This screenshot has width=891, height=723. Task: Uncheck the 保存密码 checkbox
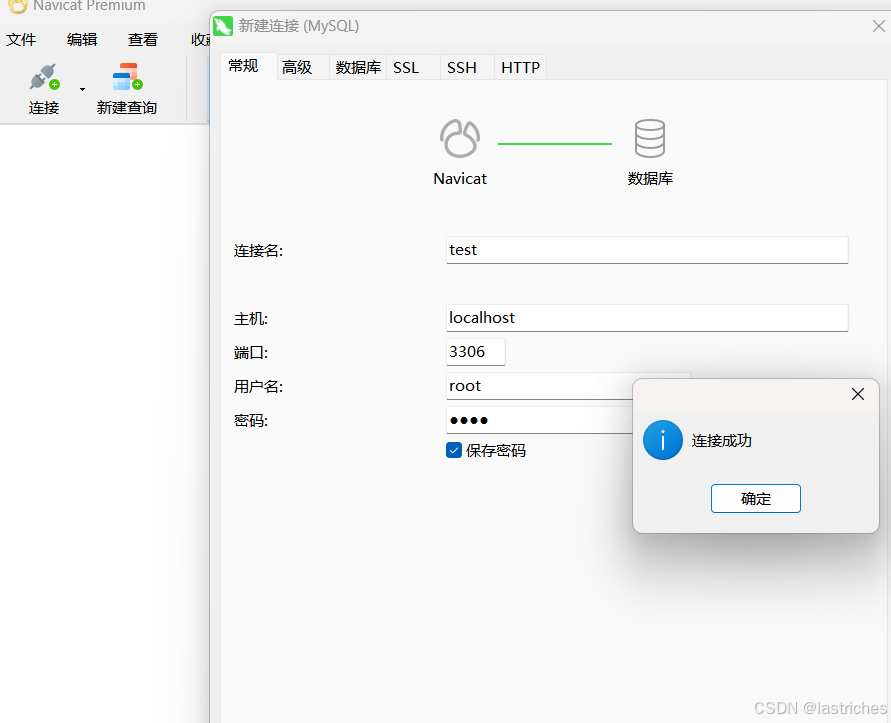coord(453,450)
